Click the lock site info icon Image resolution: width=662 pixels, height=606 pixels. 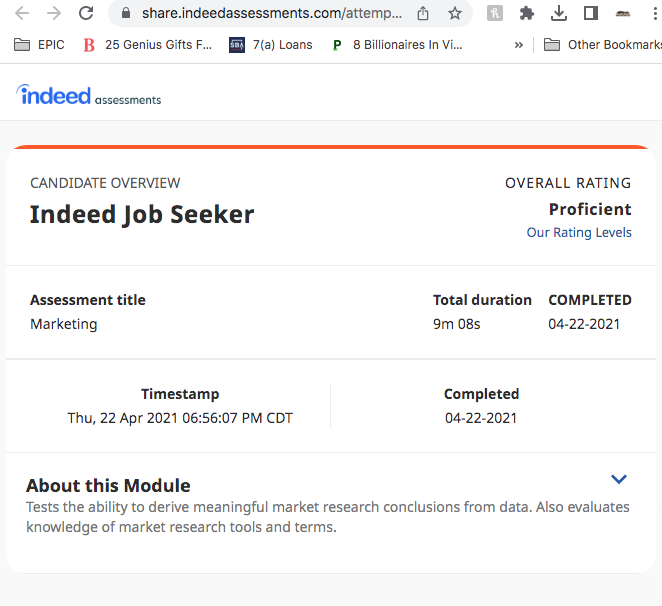(x=125, y=13)
